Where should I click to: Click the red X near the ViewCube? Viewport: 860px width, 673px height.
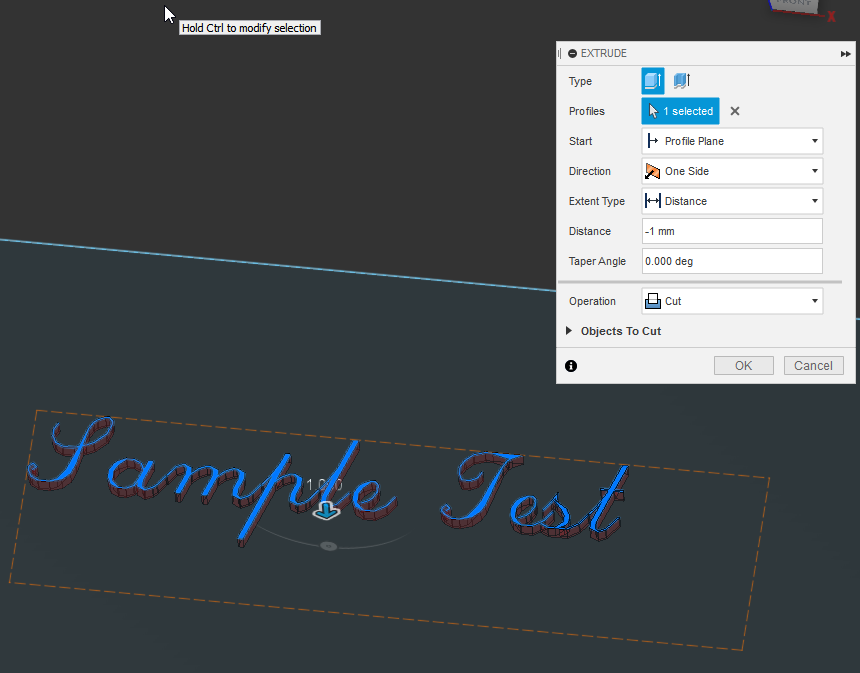tap(830, 17)
